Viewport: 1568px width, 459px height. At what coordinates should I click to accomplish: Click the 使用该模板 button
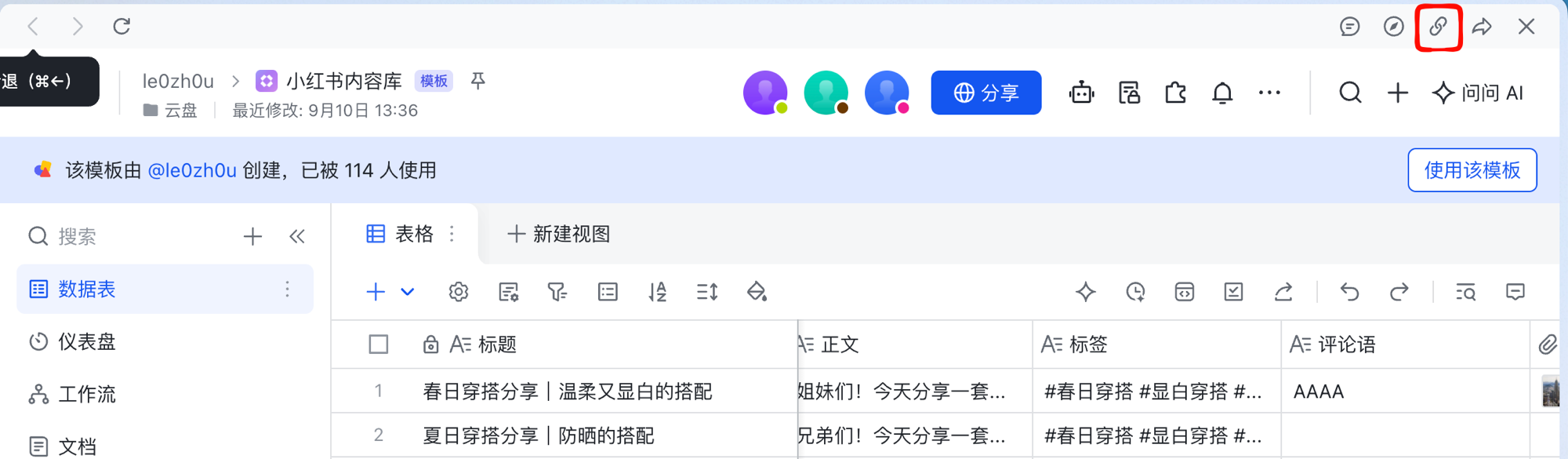(x=1472, y=170)
